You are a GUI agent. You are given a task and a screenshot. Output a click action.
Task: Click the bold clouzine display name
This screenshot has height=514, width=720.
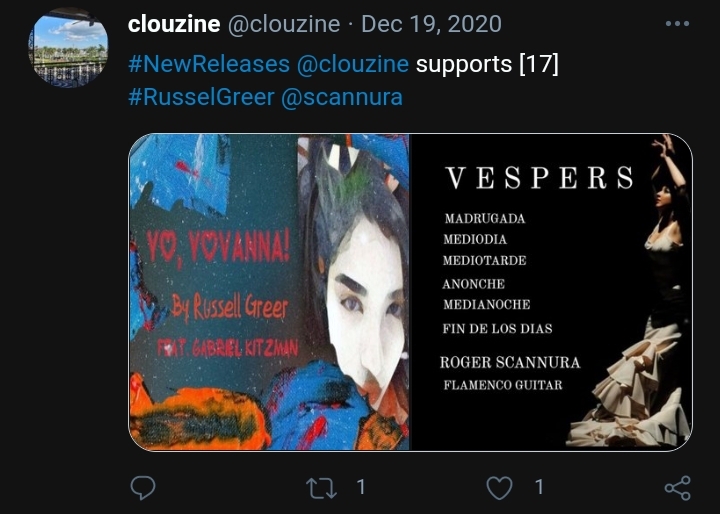(174, 24)
